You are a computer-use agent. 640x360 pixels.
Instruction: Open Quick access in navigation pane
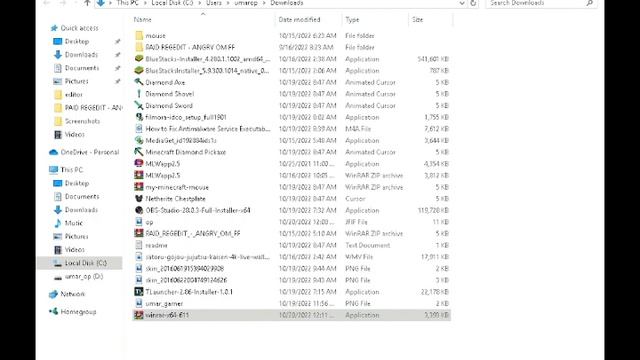pos(79,28)
